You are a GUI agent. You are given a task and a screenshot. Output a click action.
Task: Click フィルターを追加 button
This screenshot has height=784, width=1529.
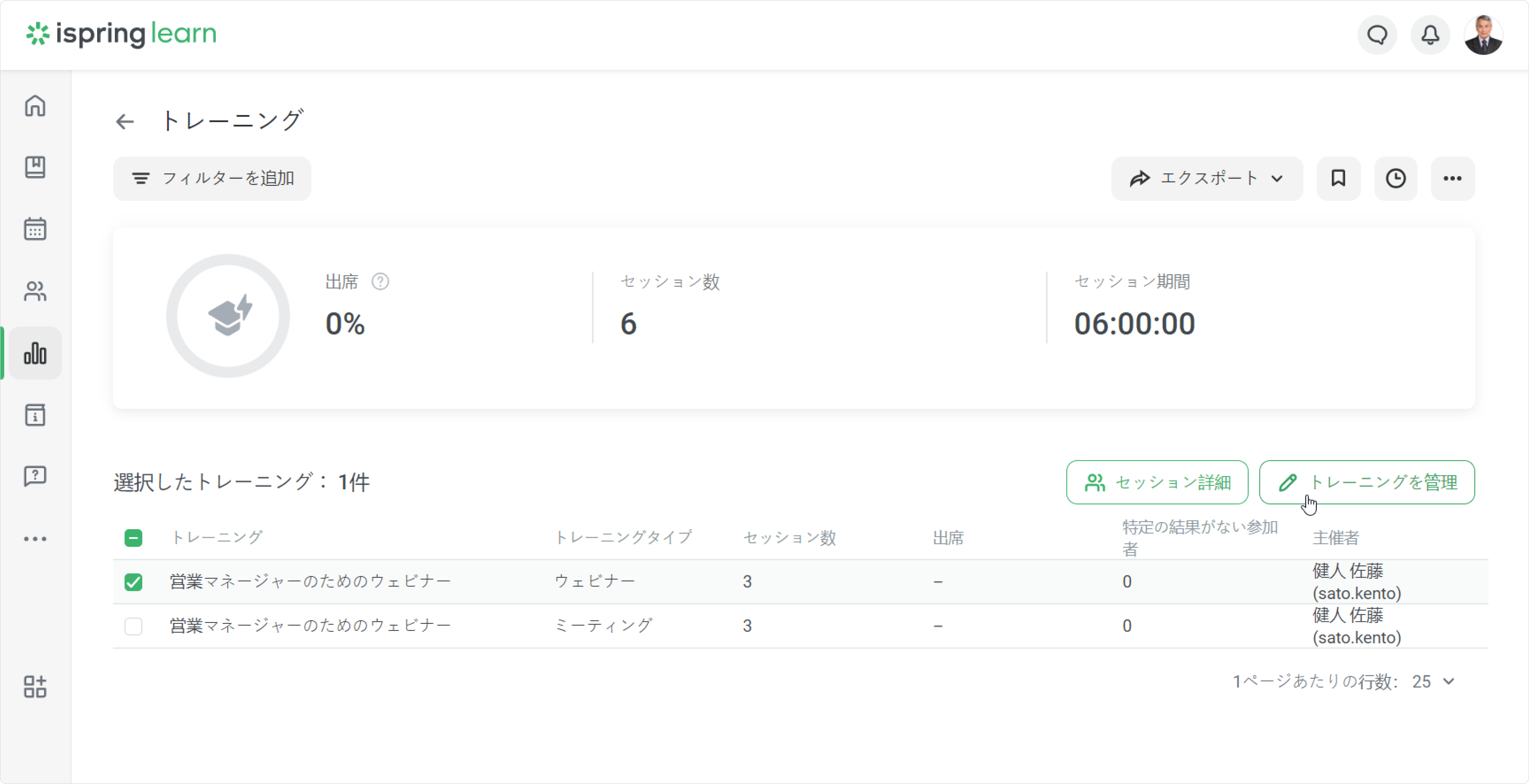click(212, 179)
